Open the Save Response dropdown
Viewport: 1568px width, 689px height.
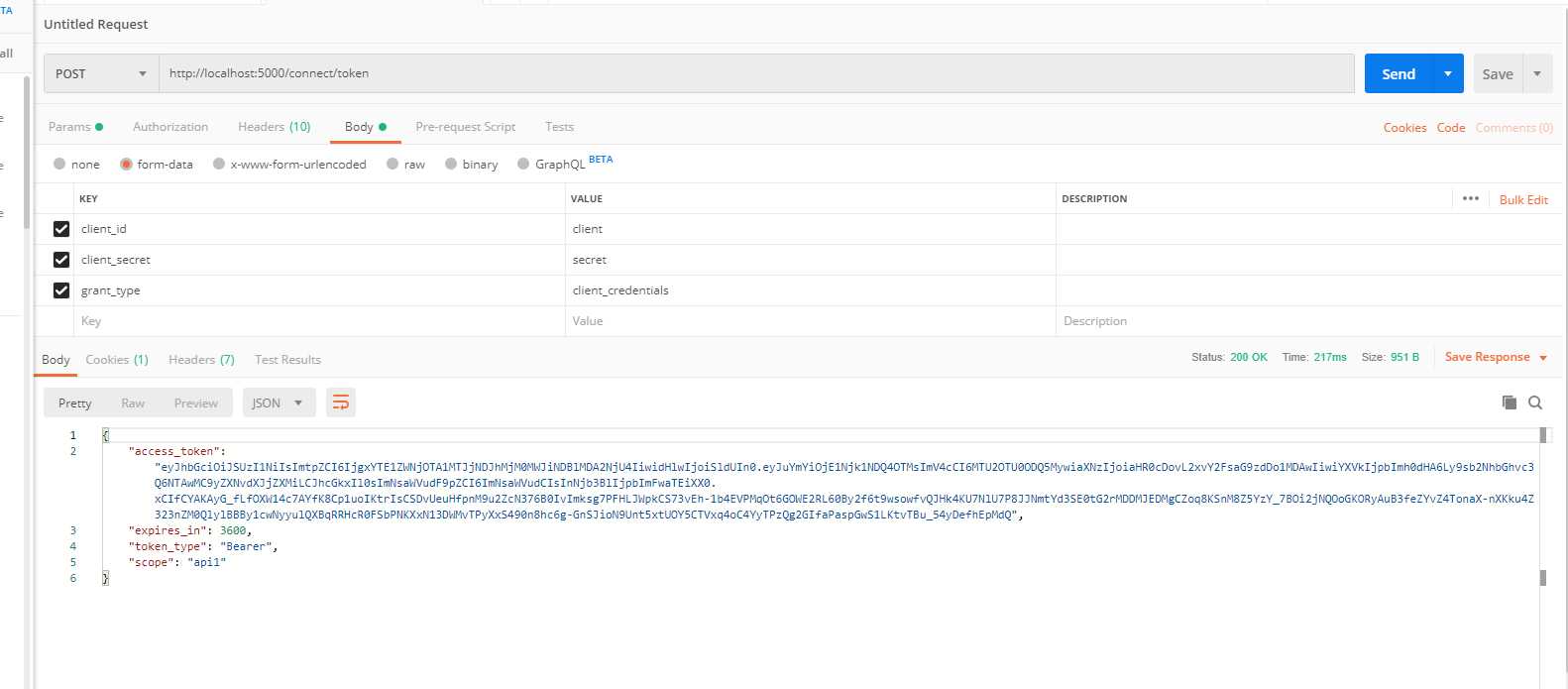click(x=1496, y=357)
